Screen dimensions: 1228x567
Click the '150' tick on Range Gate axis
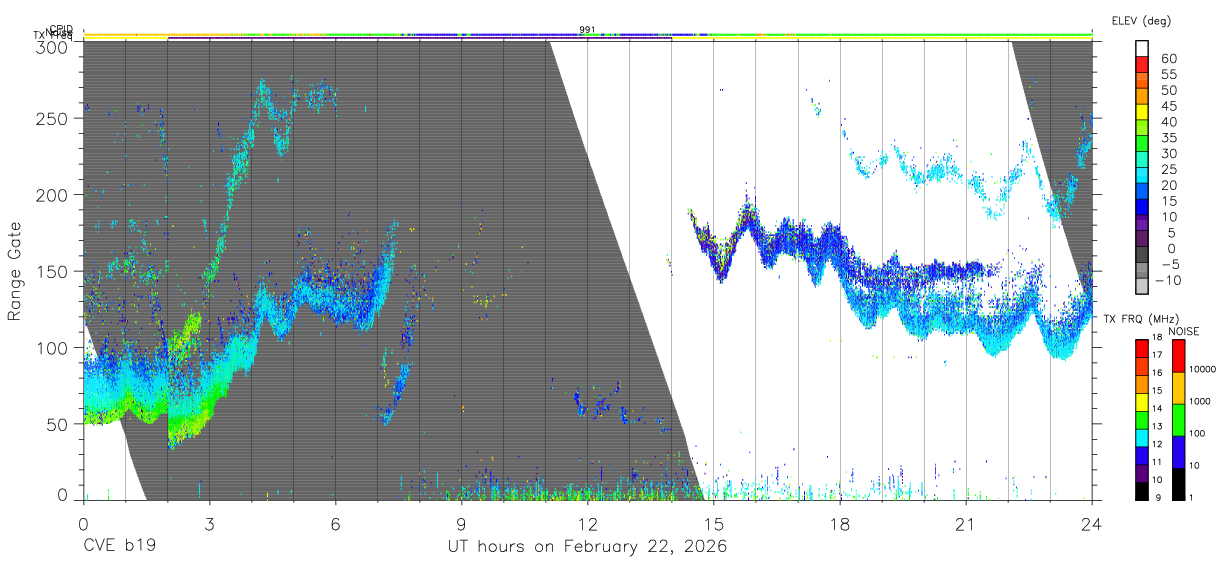click(51, 271)
